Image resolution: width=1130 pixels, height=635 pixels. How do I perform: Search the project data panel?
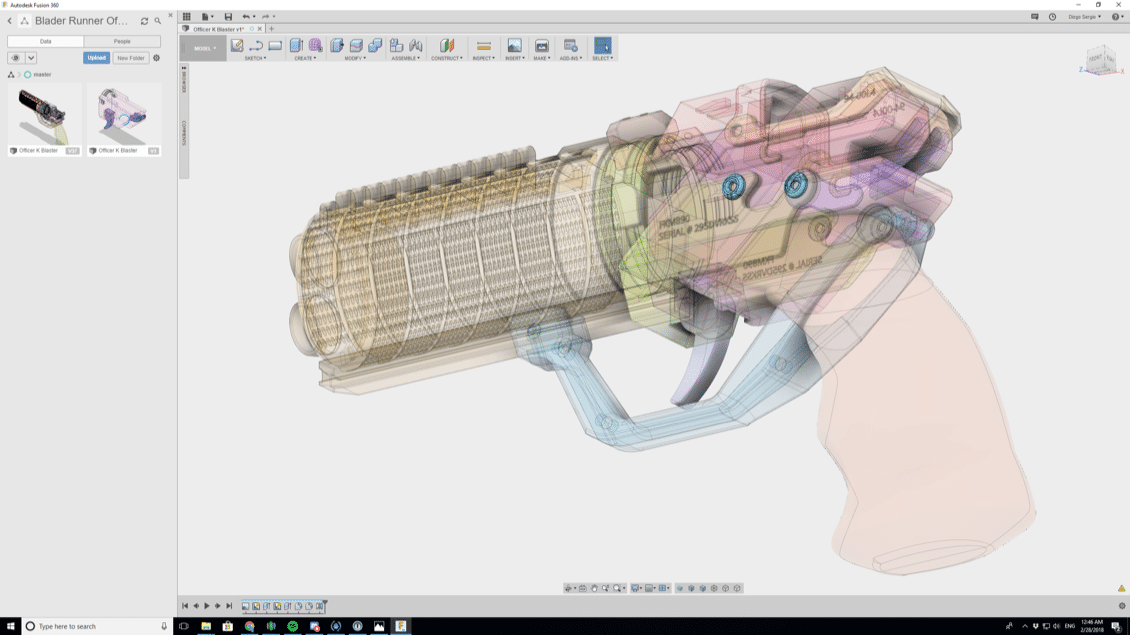(x=158, y=21)
